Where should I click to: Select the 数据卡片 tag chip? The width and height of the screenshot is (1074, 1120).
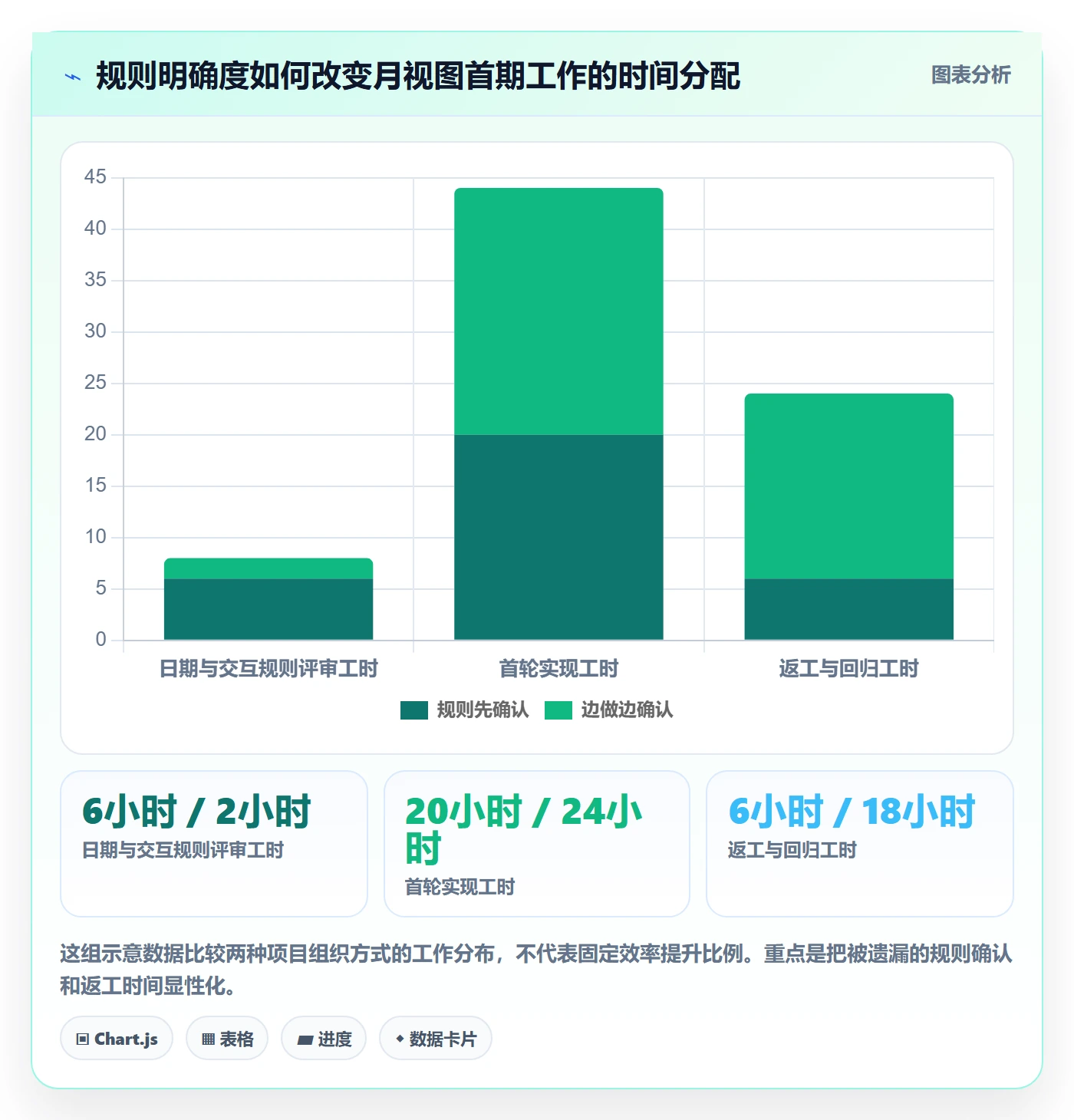(436, 1039)
